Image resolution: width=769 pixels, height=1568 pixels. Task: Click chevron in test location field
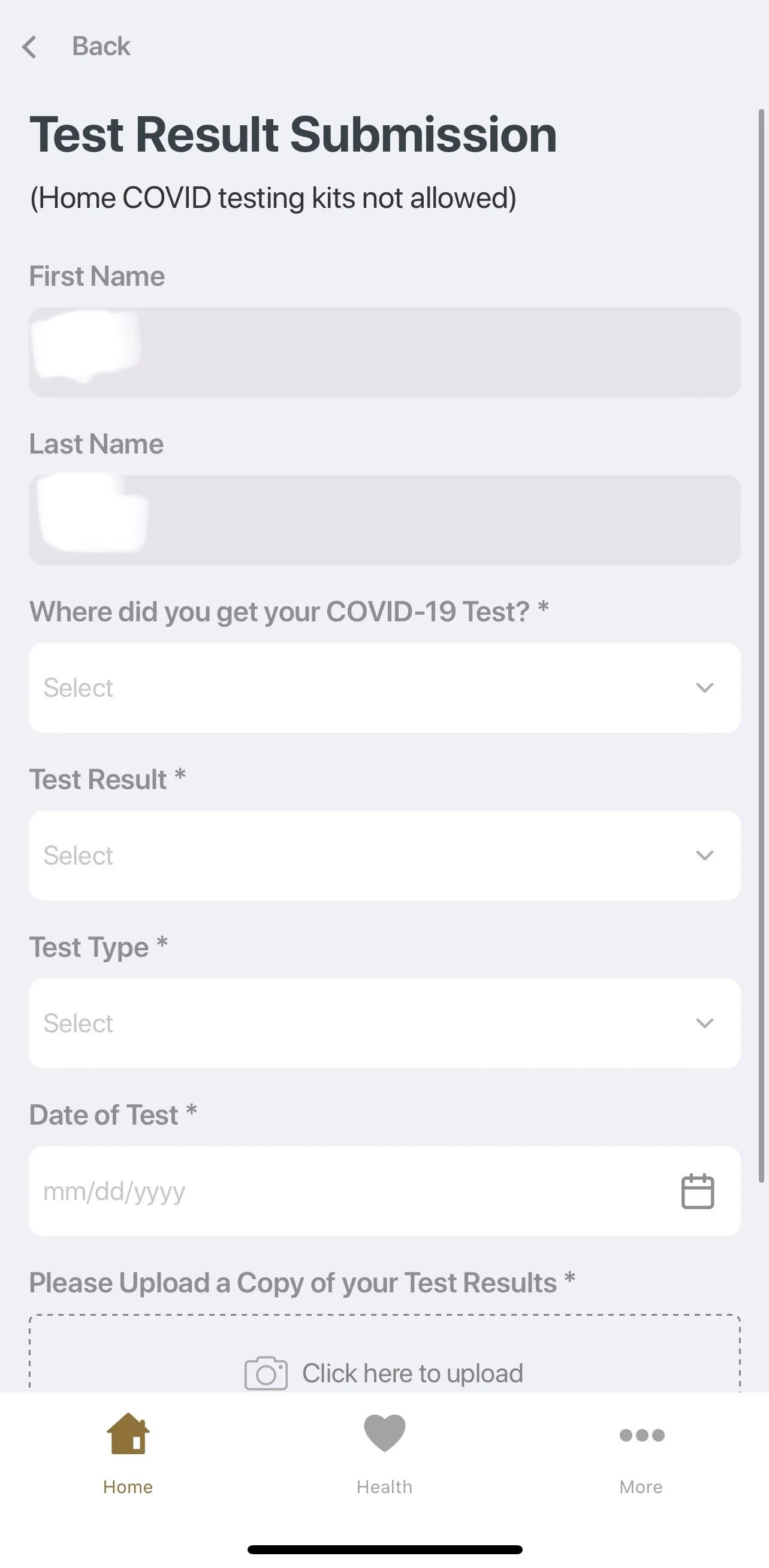coord(704,688)
